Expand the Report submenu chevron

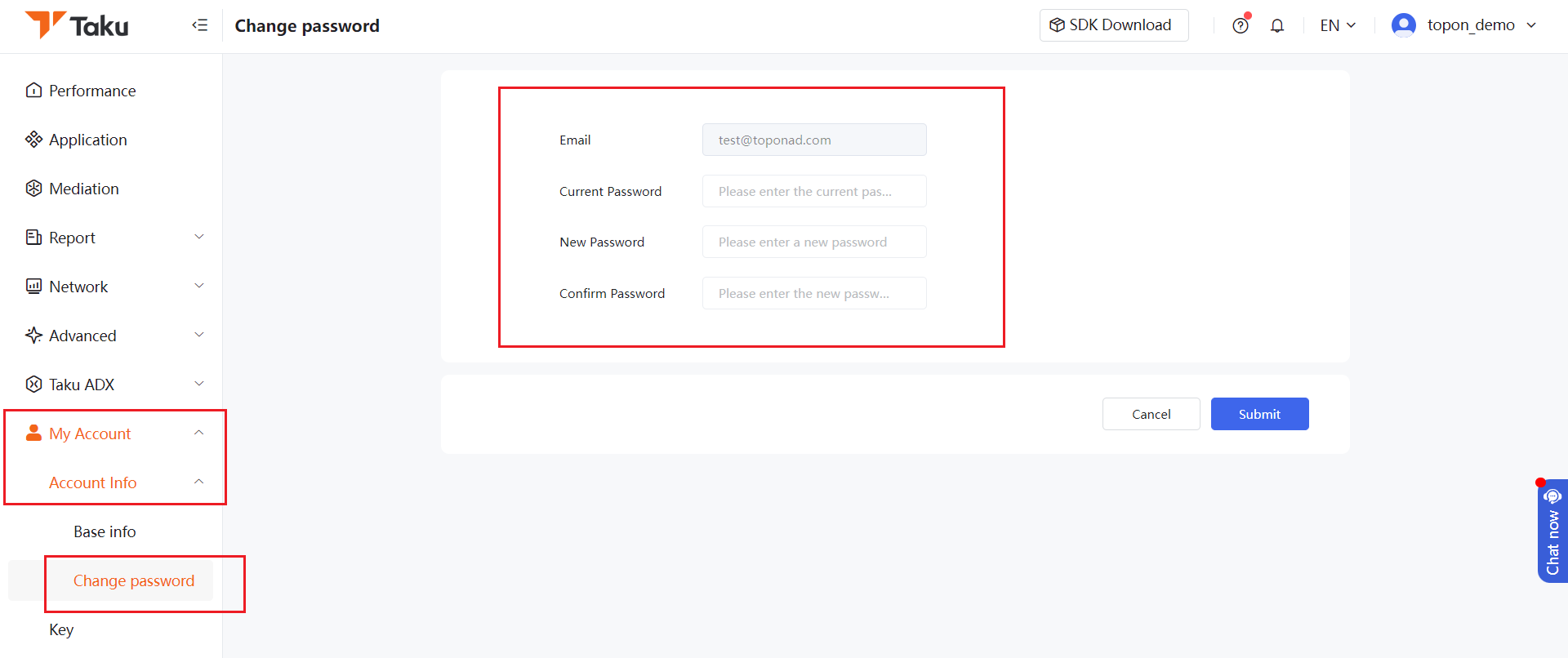pyautogui.click(x=199, y=237)
